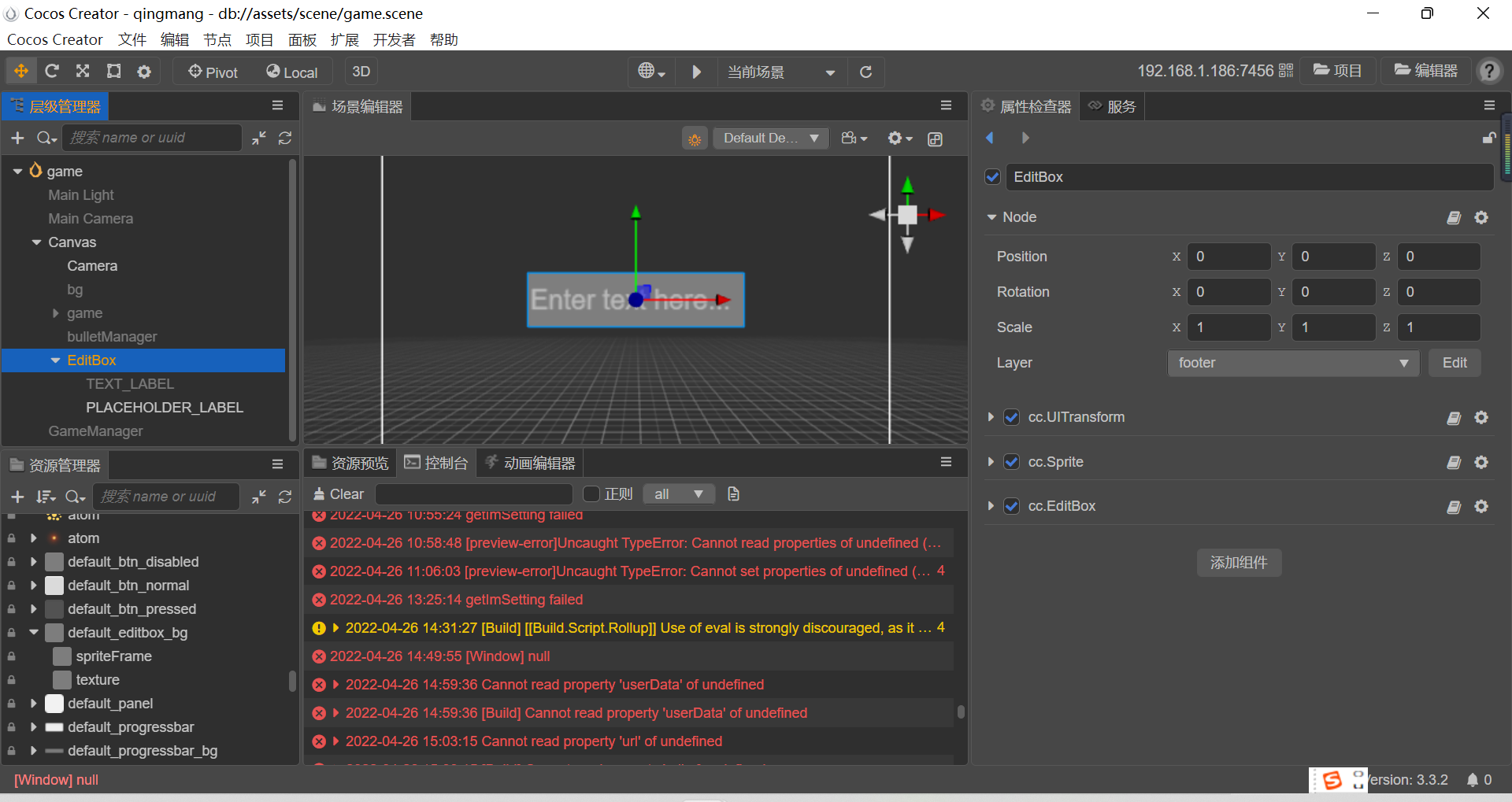Open the 编辑器 folder button

tap(1425, 71)
